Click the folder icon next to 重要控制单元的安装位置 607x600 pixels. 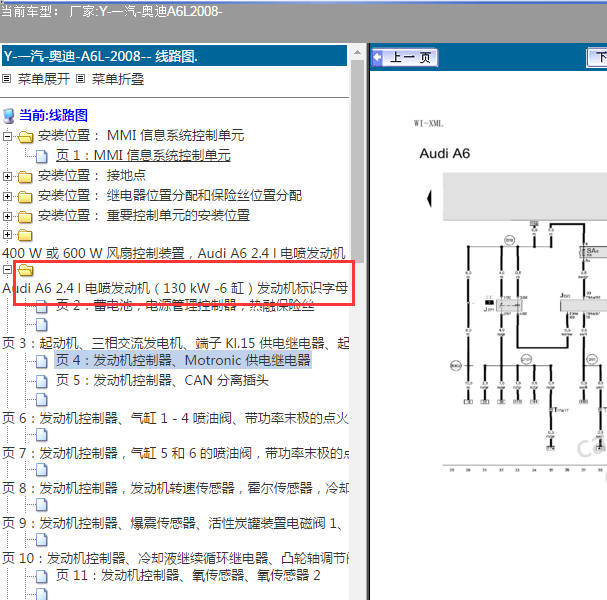click(25, 216)
